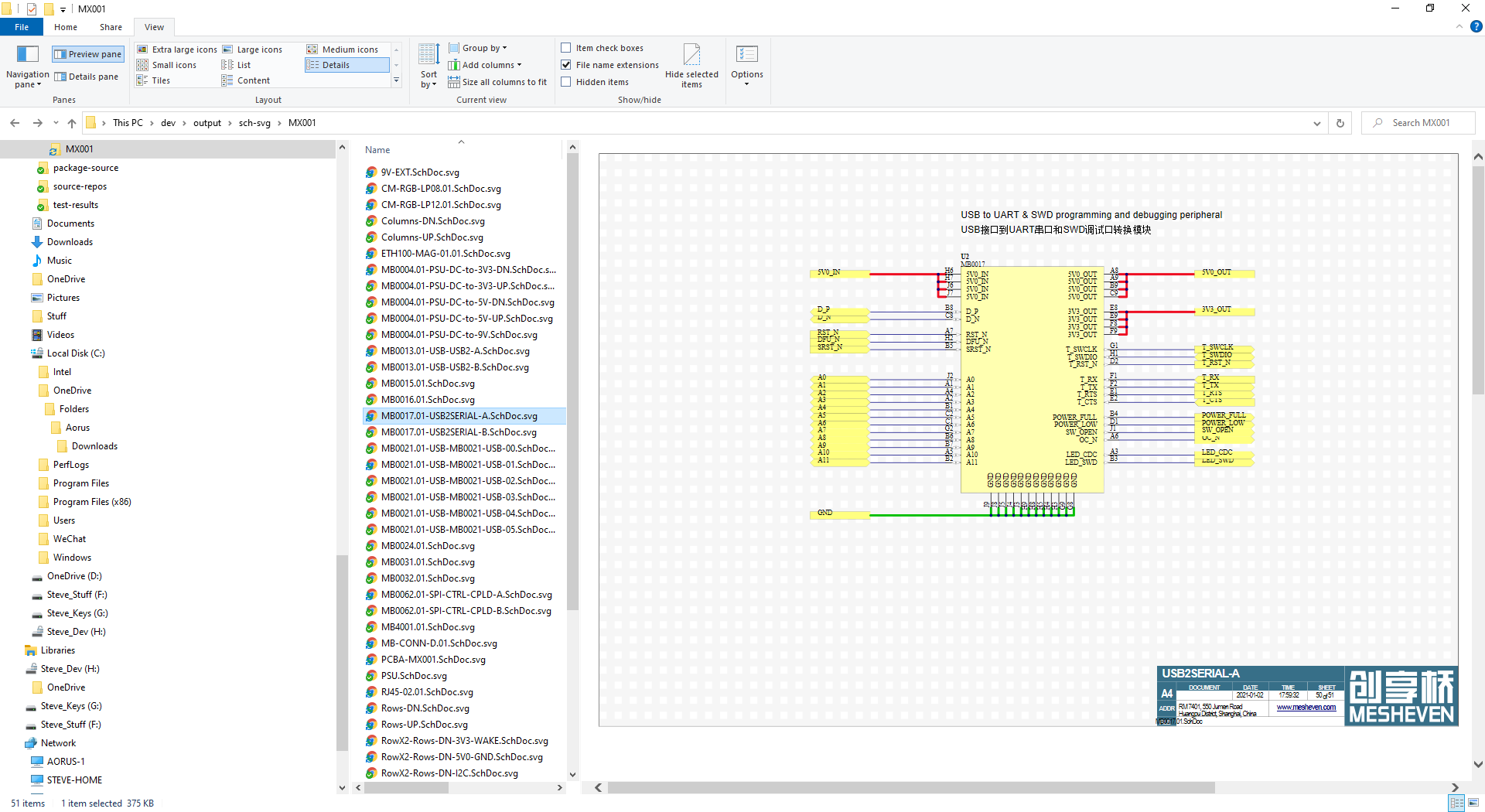Click Size all columns to fit
Viewport: 1485px width, 812px height.
click(x=497, y=82)
